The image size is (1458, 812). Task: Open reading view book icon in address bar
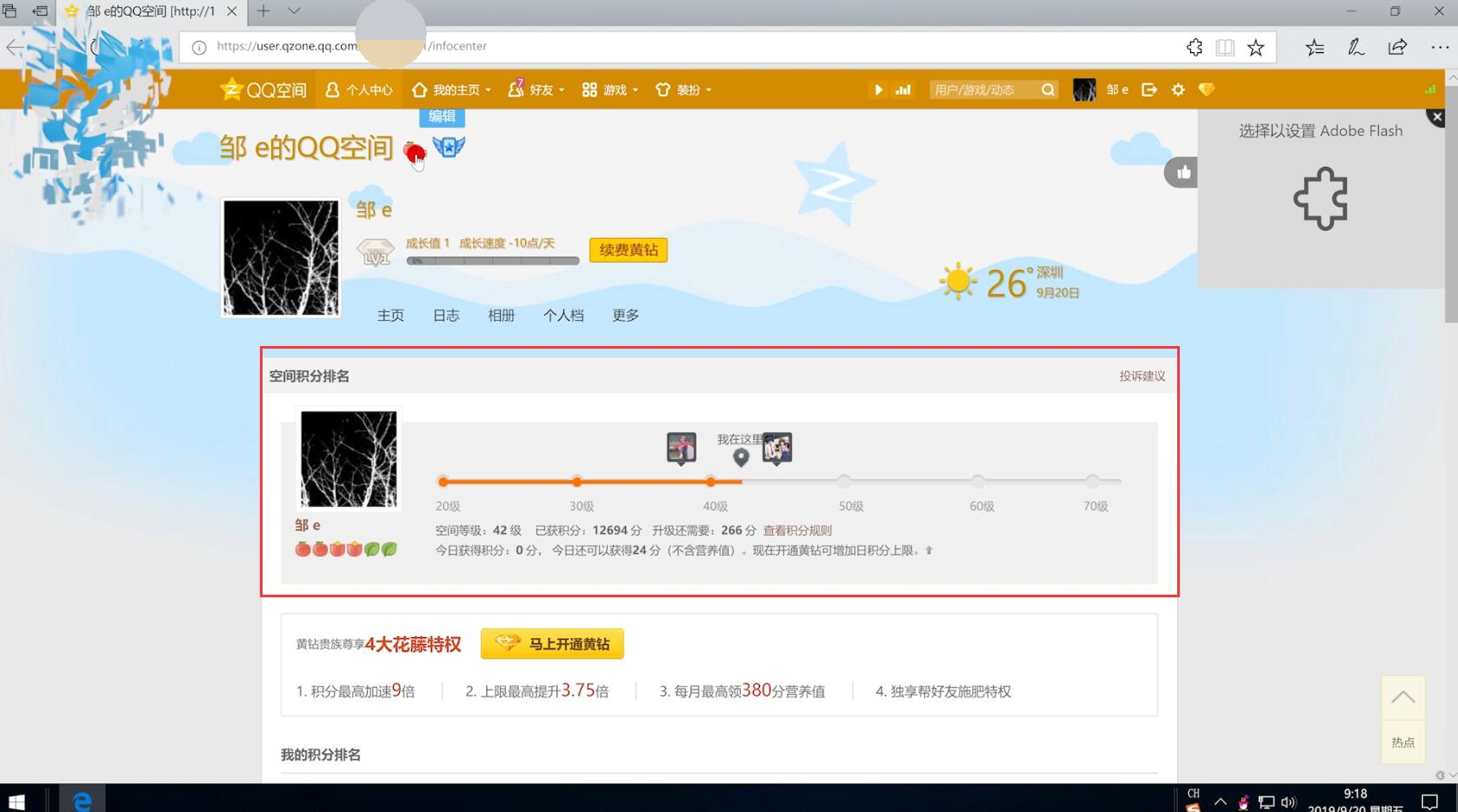click(x=1225, y=47)
